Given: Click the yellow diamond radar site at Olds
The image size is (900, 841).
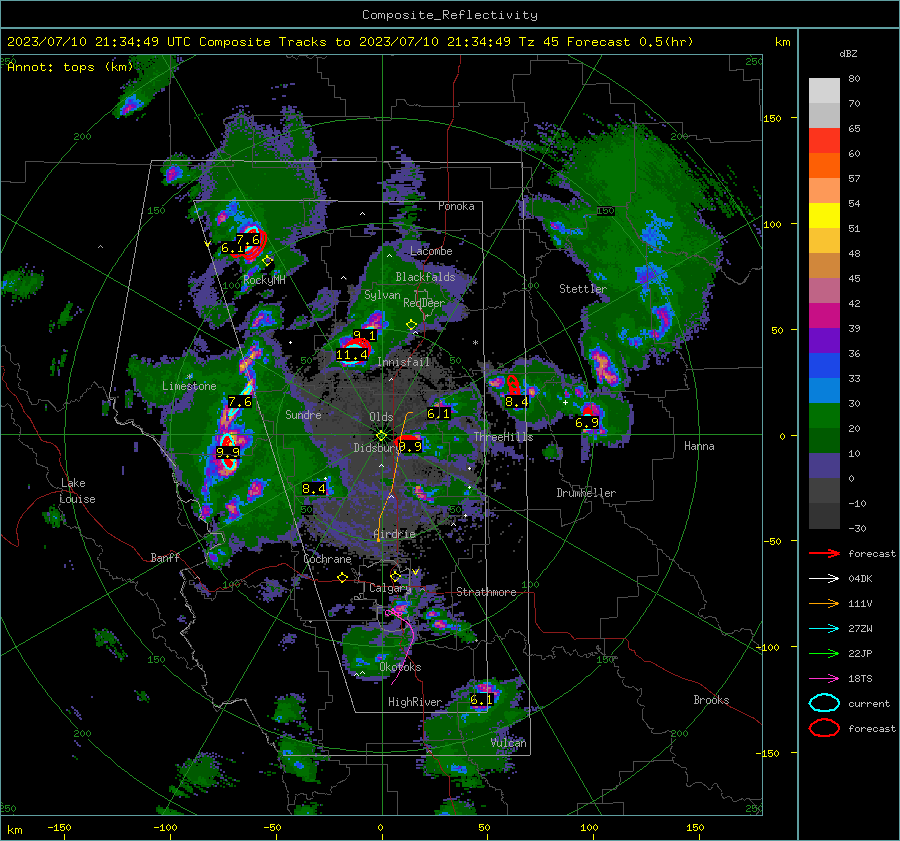Looking at the screenshot, I should pos(381,436).
